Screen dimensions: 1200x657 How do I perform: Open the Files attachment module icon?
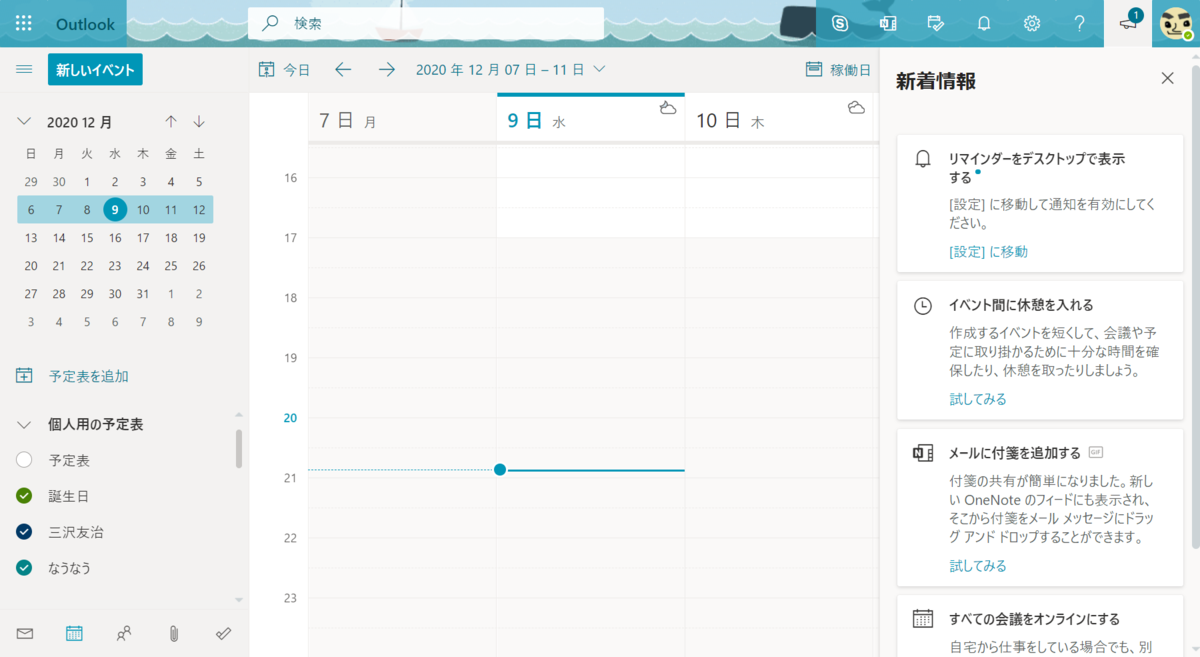click(x=173, y=633)
